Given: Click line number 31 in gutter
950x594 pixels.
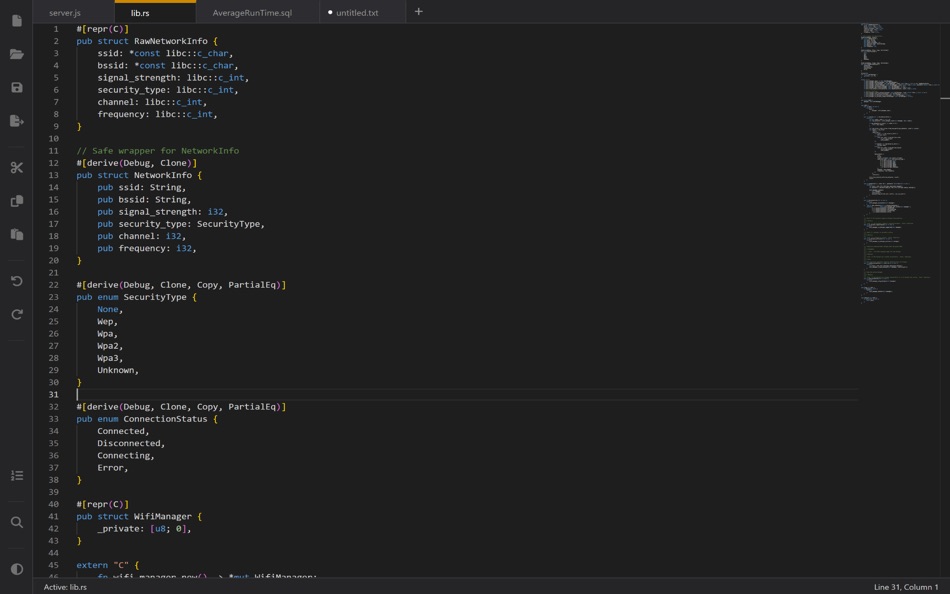Looking at the screenshot, I should (x=54, y=395).
